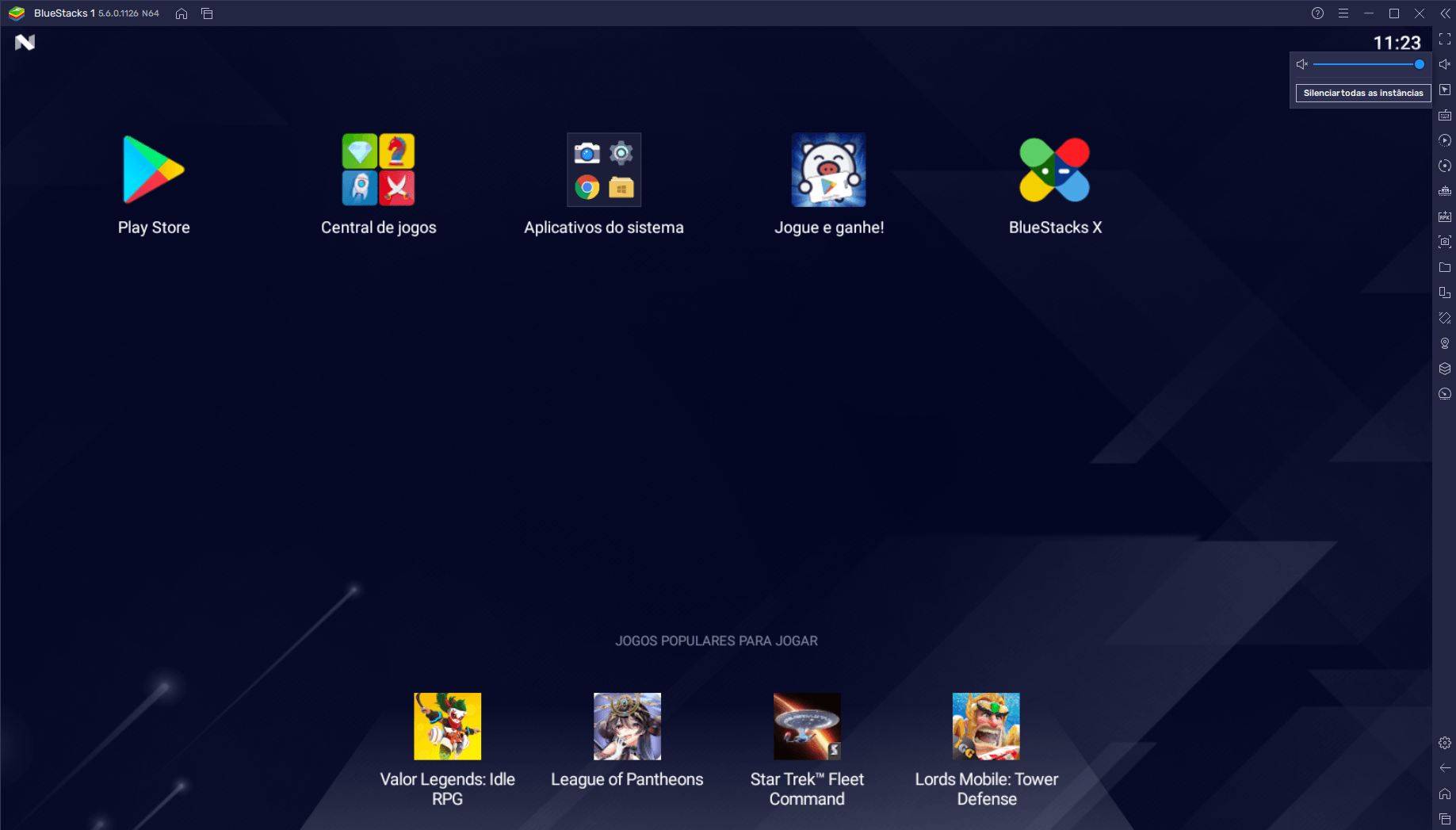Image resolution: width=1456 pixels, height=830 pixels.
Task: Open the hamburger menu in the title bar
Action: point(1343,13)
